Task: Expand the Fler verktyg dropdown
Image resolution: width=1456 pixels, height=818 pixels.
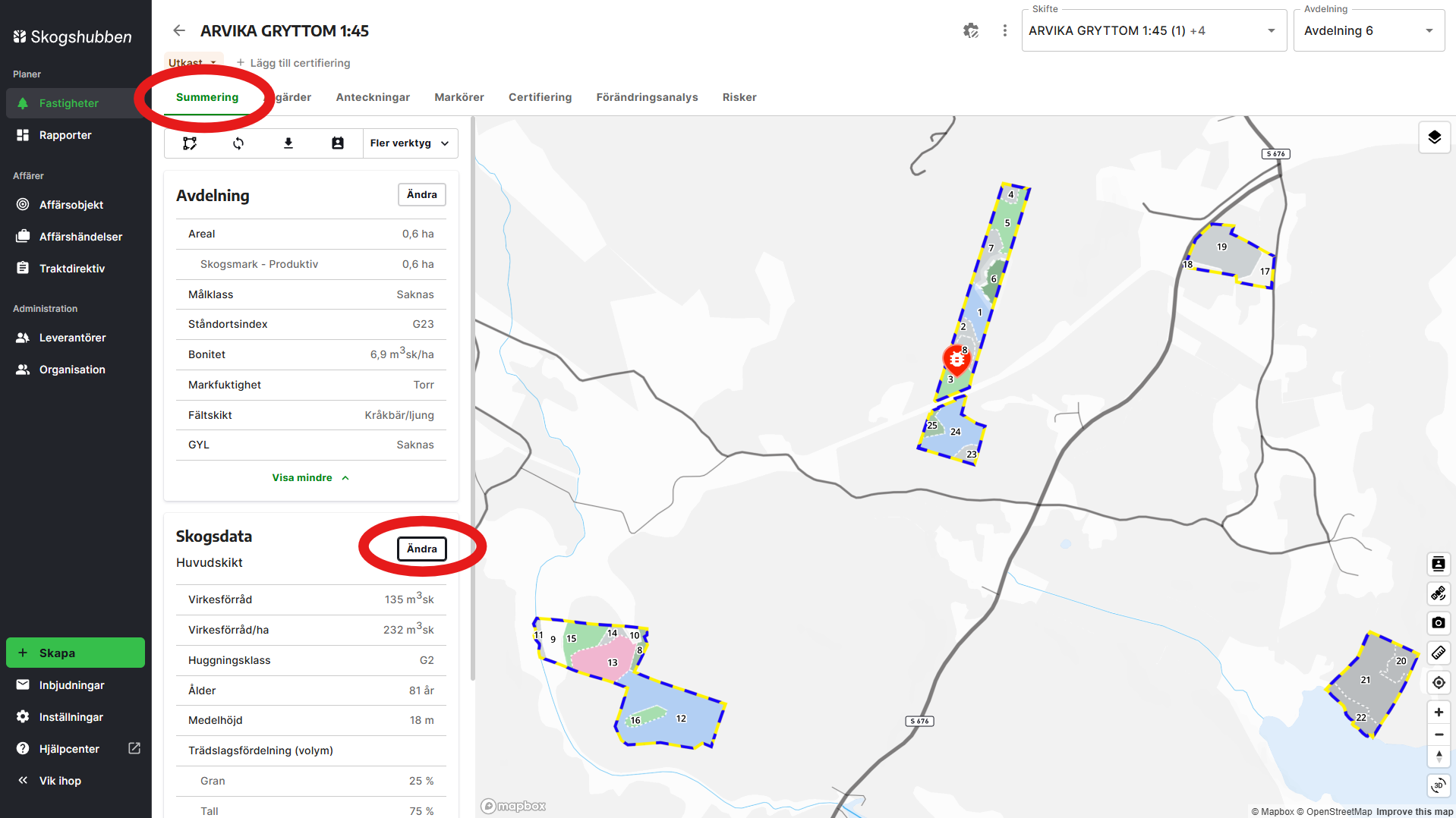Action: [410, 143]
